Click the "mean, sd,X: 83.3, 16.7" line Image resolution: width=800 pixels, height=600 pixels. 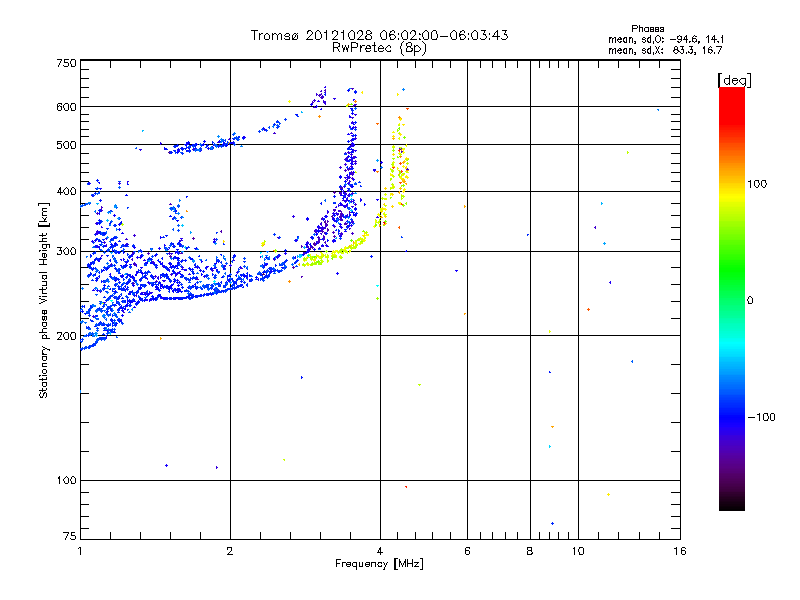[665, 50]
